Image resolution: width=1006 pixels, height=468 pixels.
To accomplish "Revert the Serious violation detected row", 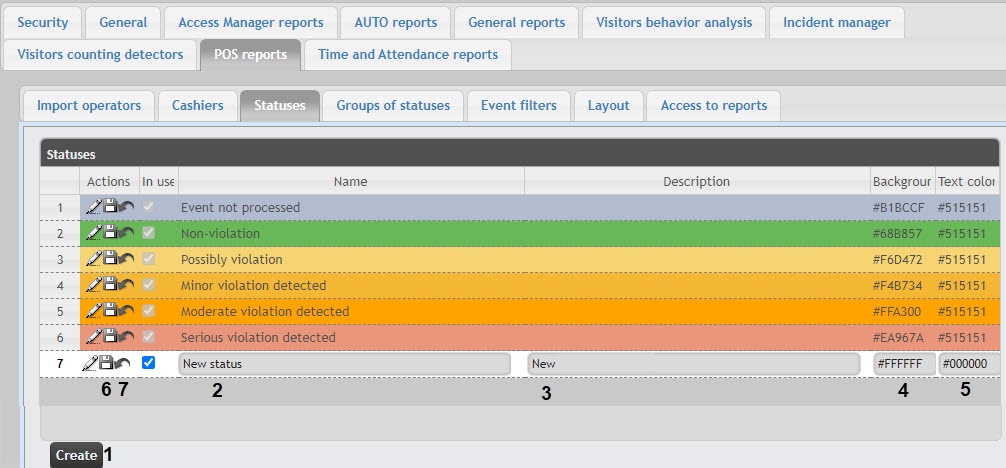I will tap(126, 337).
